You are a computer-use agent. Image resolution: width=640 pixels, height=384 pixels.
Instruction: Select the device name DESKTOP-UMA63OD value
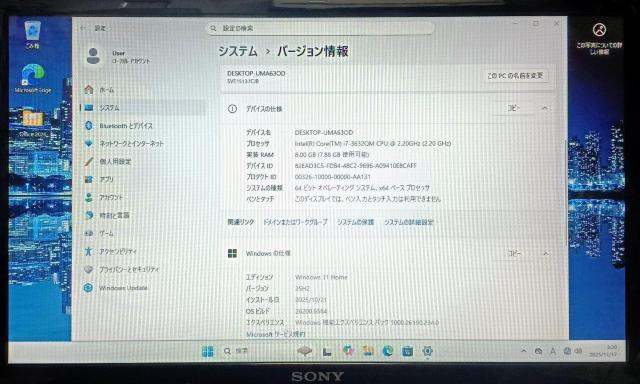click(324, 133)
